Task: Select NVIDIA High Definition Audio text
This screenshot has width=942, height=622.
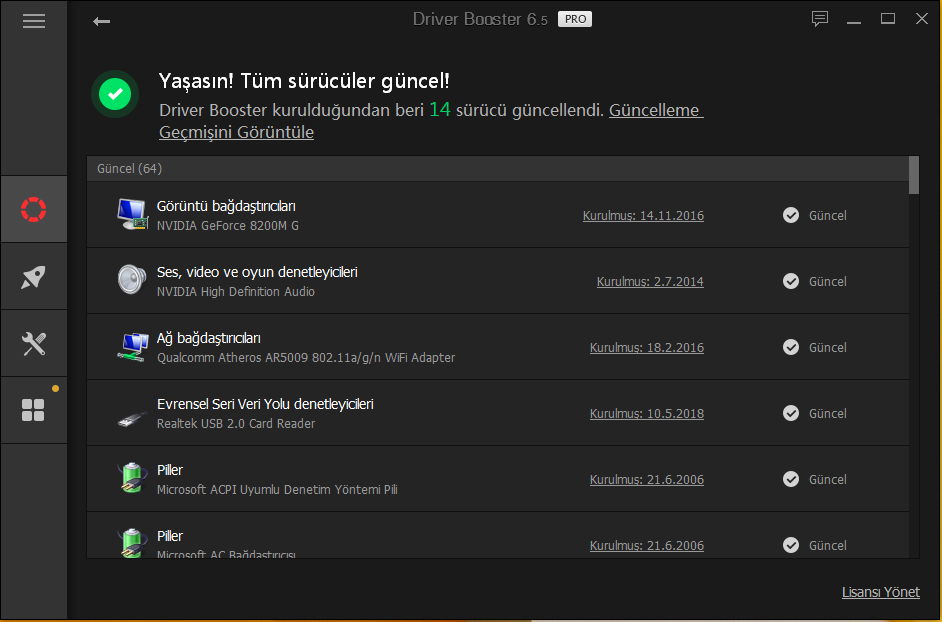Action: pos(236,291)
